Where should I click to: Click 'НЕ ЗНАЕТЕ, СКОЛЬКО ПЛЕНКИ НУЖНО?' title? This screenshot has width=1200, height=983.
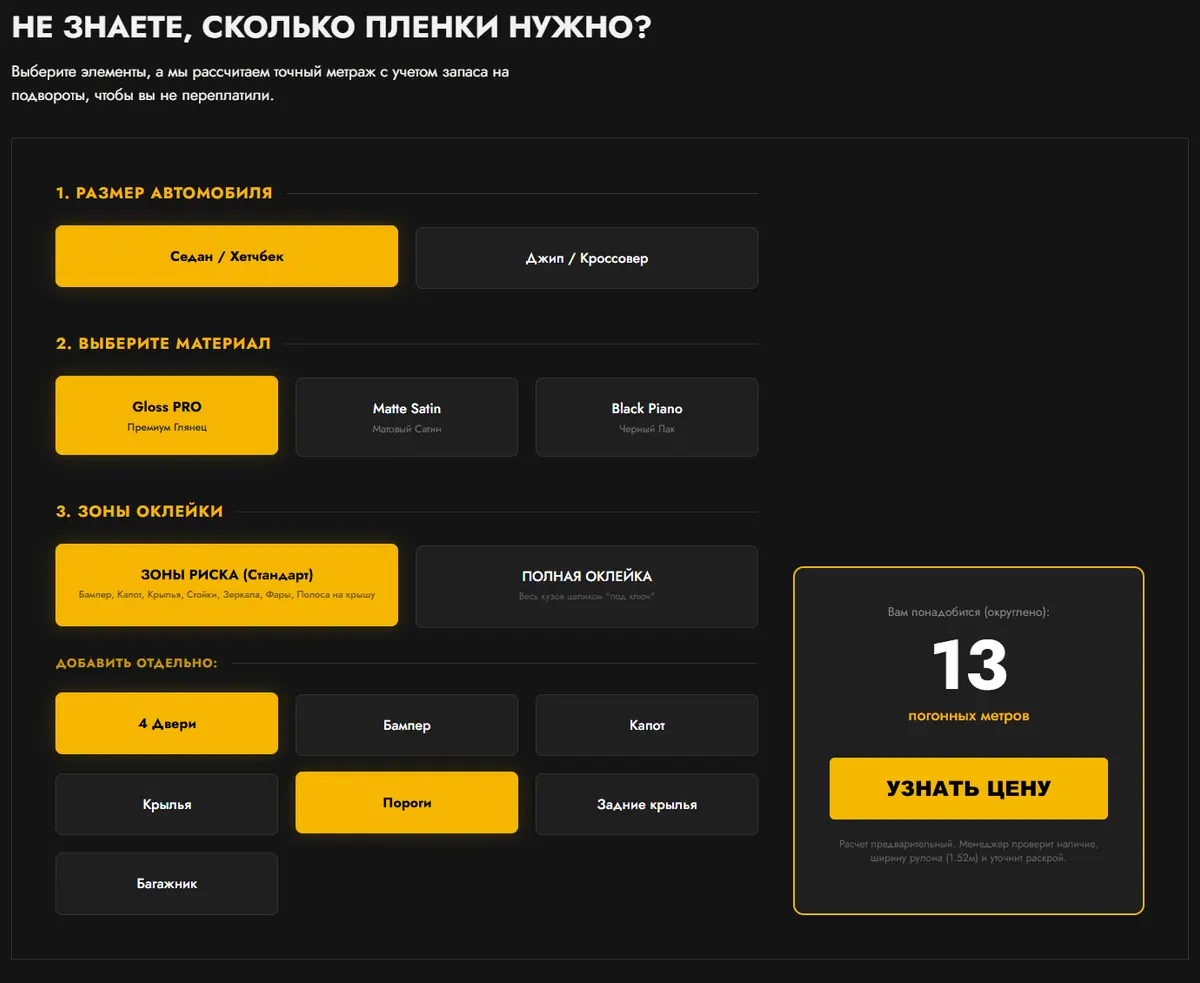331,27
